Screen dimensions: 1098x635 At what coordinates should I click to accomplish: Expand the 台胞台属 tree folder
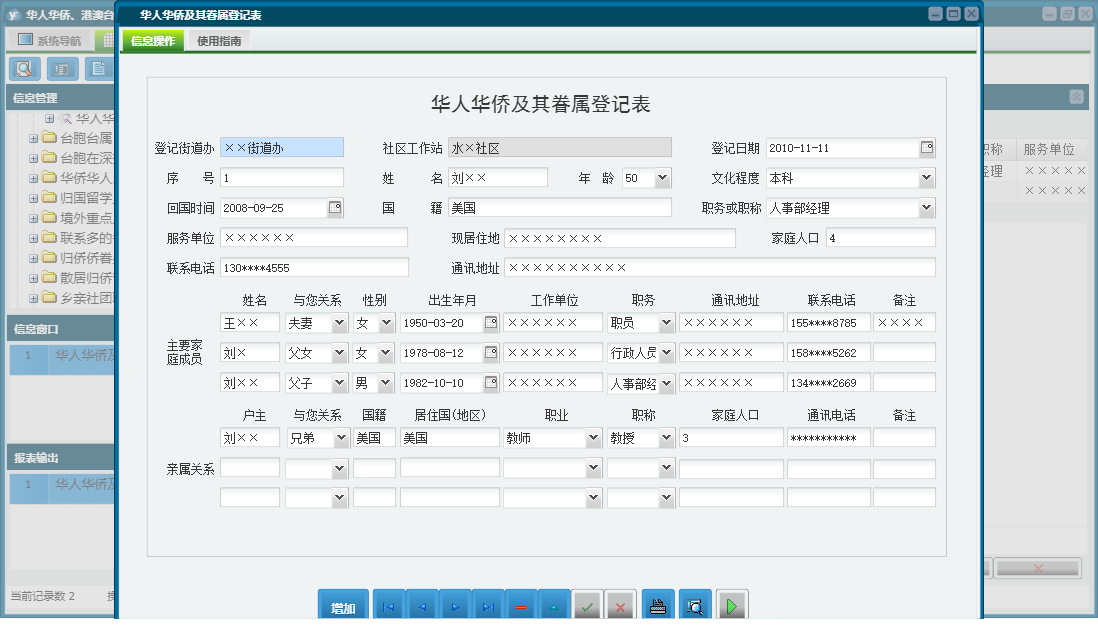click(x=33, y=138)
